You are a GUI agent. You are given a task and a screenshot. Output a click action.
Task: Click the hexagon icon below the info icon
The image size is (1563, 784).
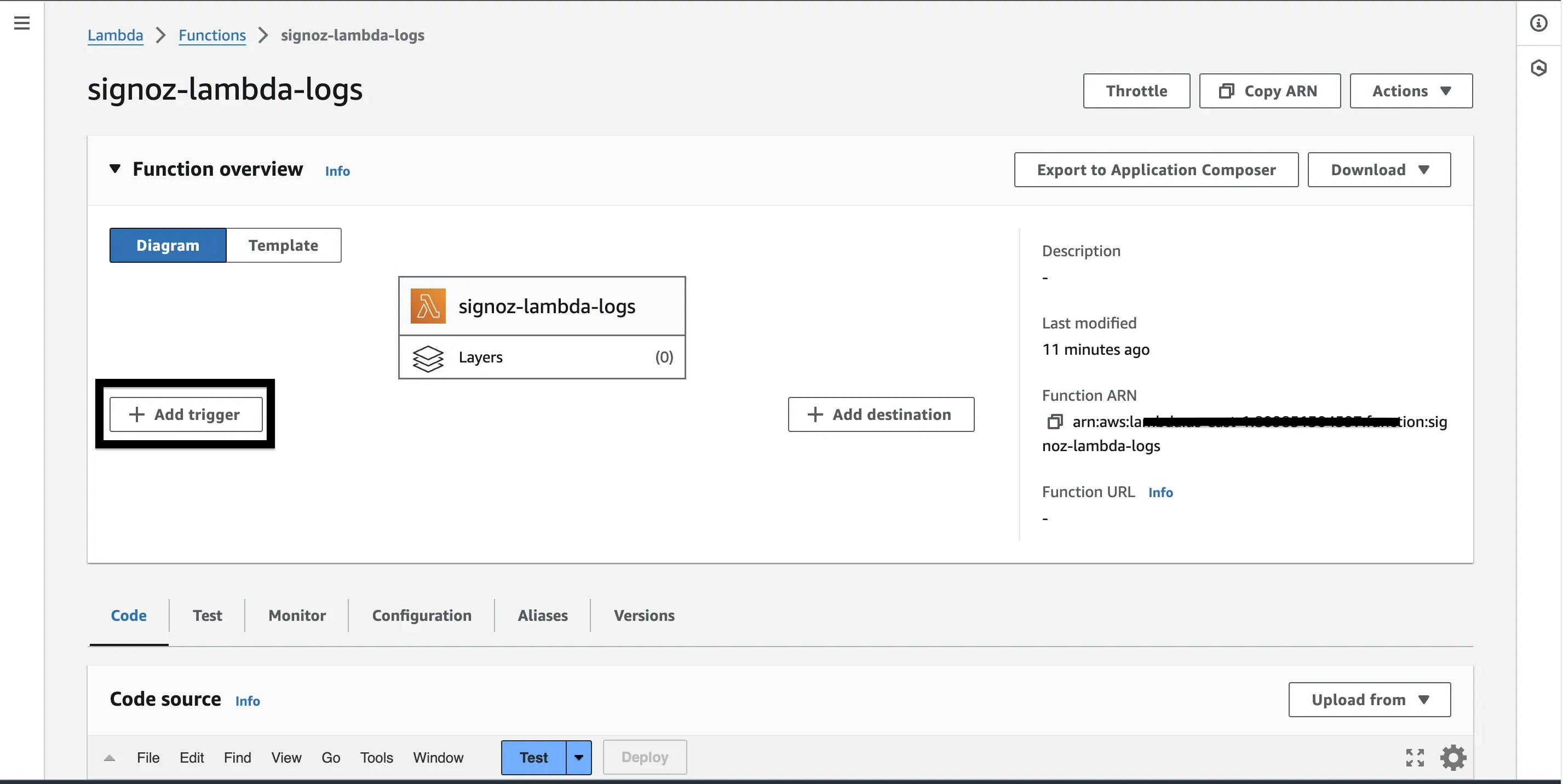click(x=1538, y=68)
